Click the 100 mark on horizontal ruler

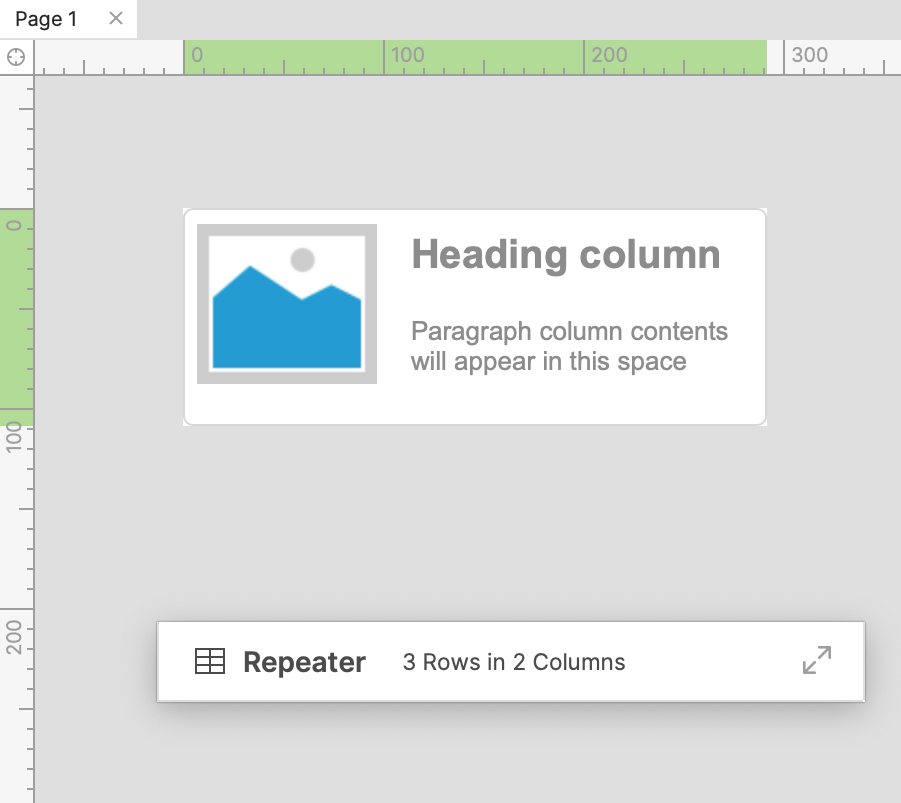pos(407,55)
